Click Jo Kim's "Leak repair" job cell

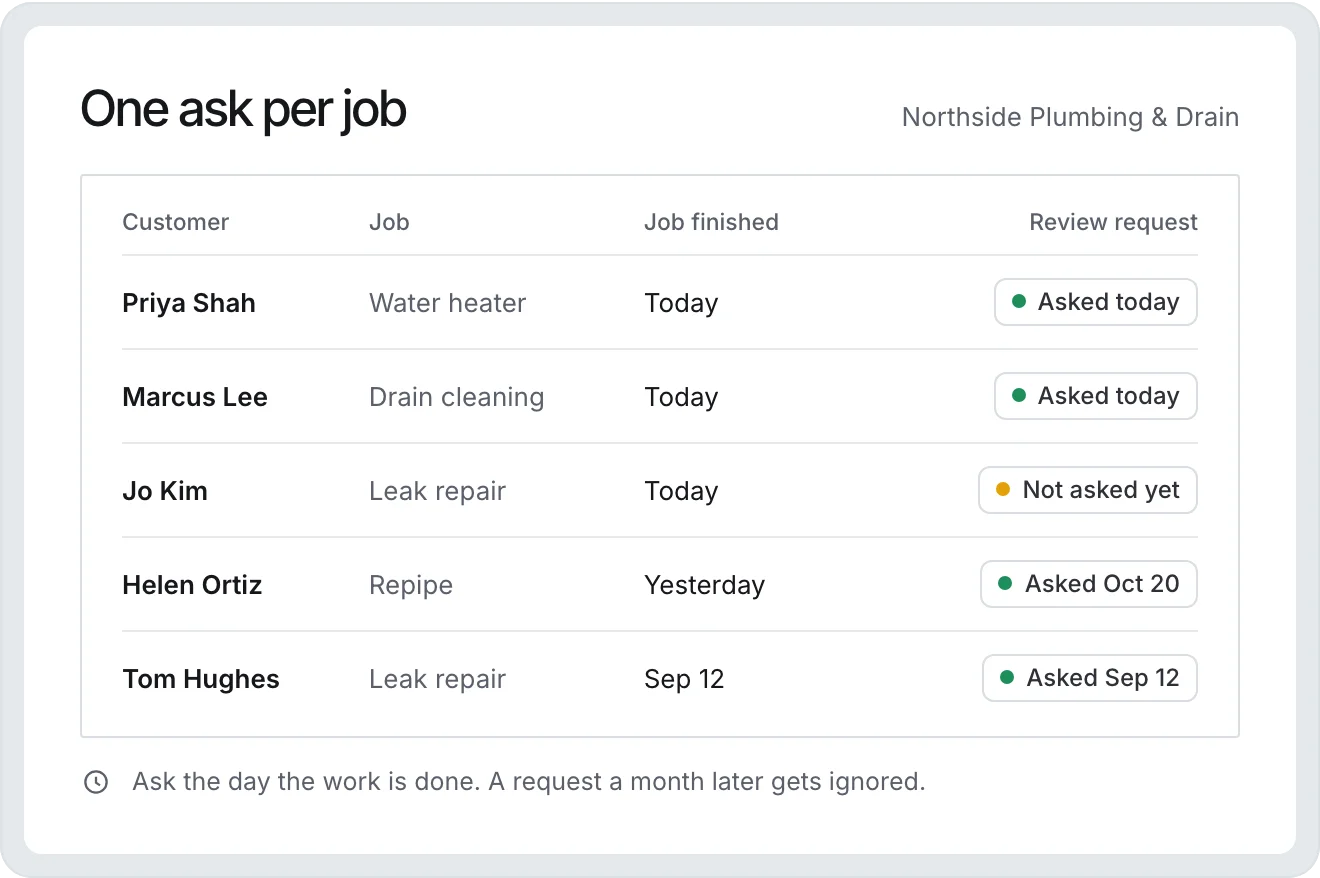click(x=437, y=491)
